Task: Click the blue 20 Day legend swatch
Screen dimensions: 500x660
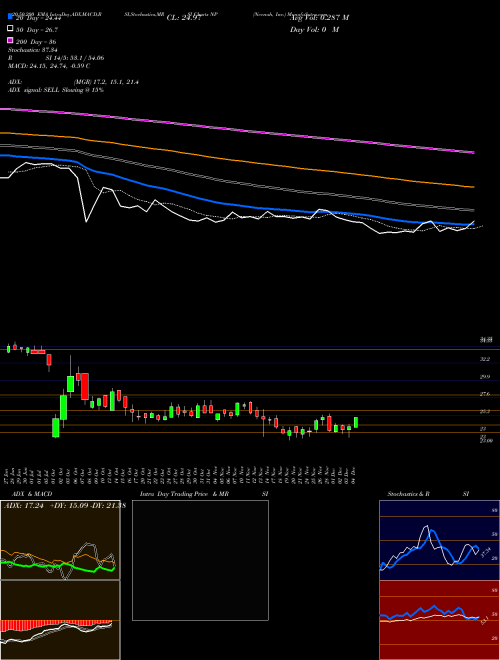Action: pos(10,16)
